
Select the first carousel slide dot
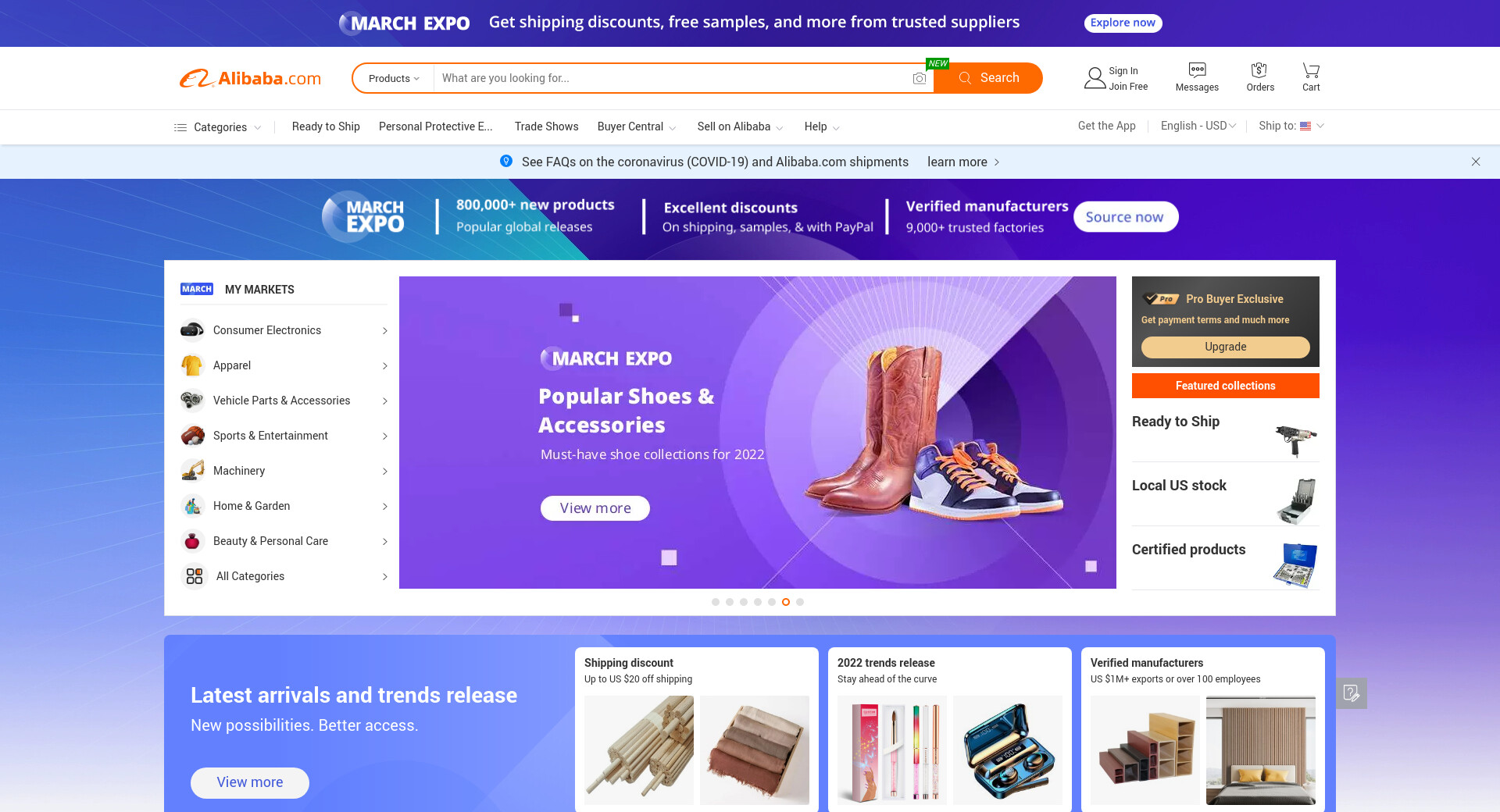tap(716, 602)
